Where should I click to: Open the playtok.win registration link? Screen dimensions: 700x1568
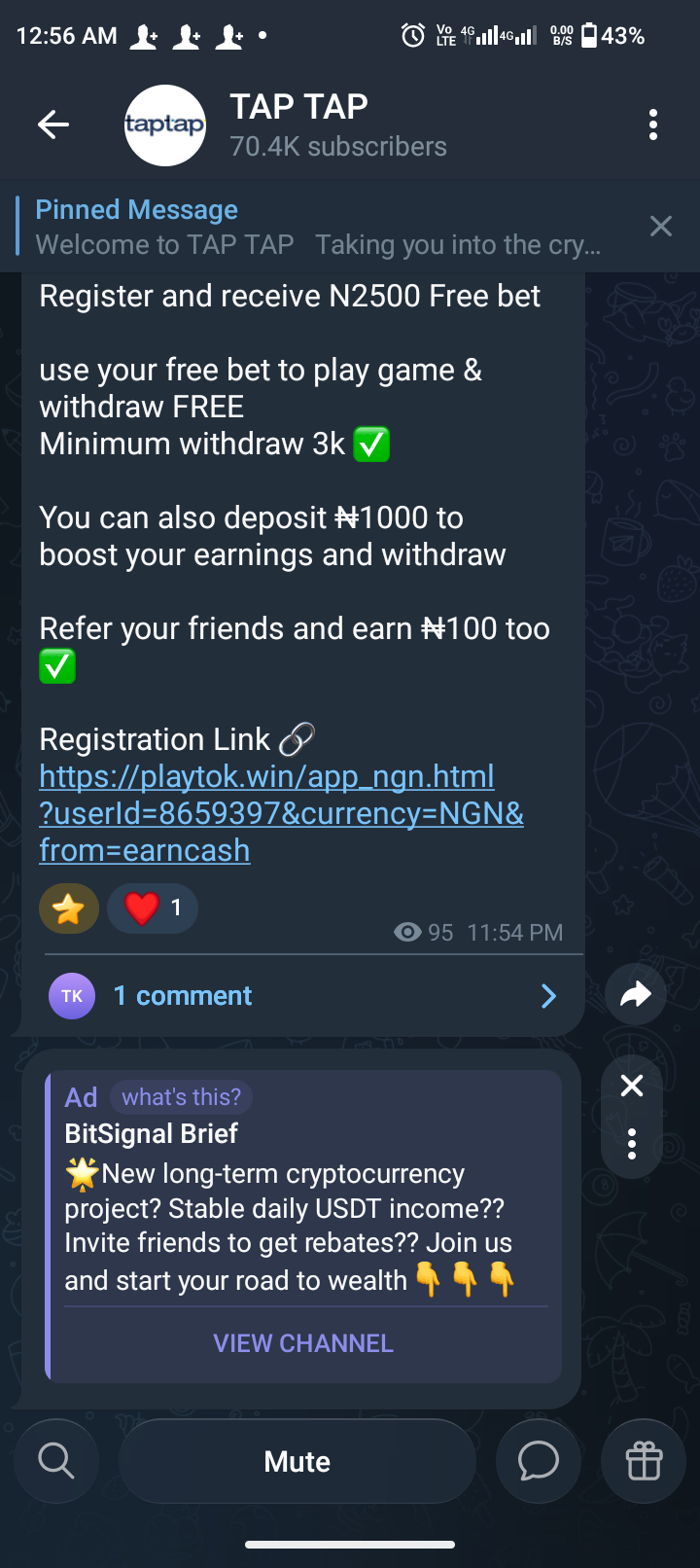(282, 813)
